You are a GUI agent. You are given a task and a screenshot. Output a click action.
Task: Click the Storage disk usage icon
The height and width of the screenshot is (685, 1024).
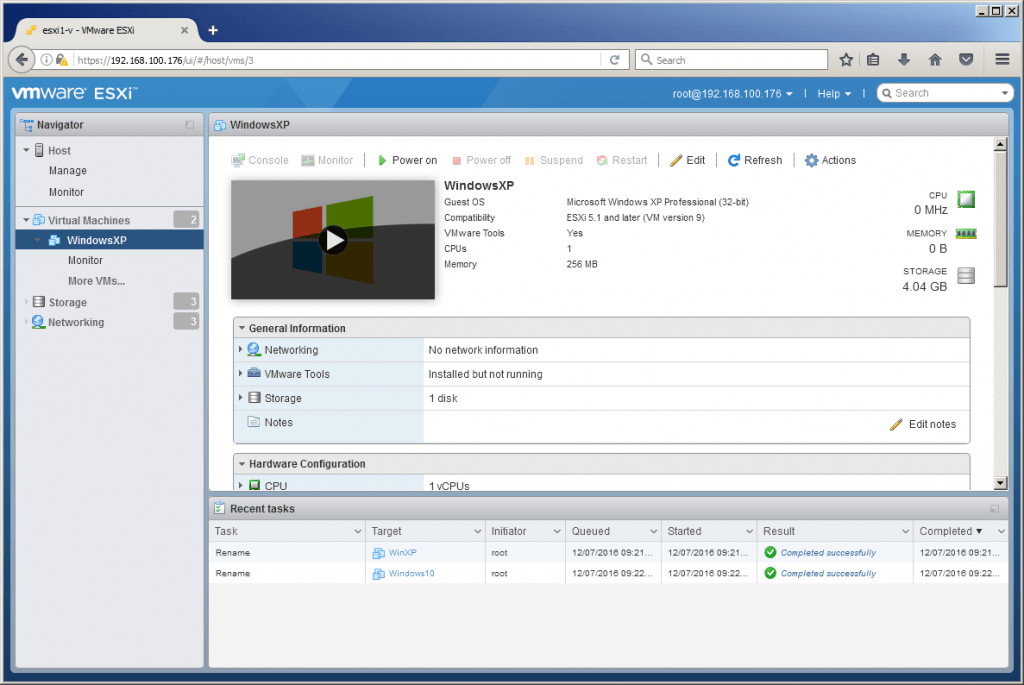(966, 276)
